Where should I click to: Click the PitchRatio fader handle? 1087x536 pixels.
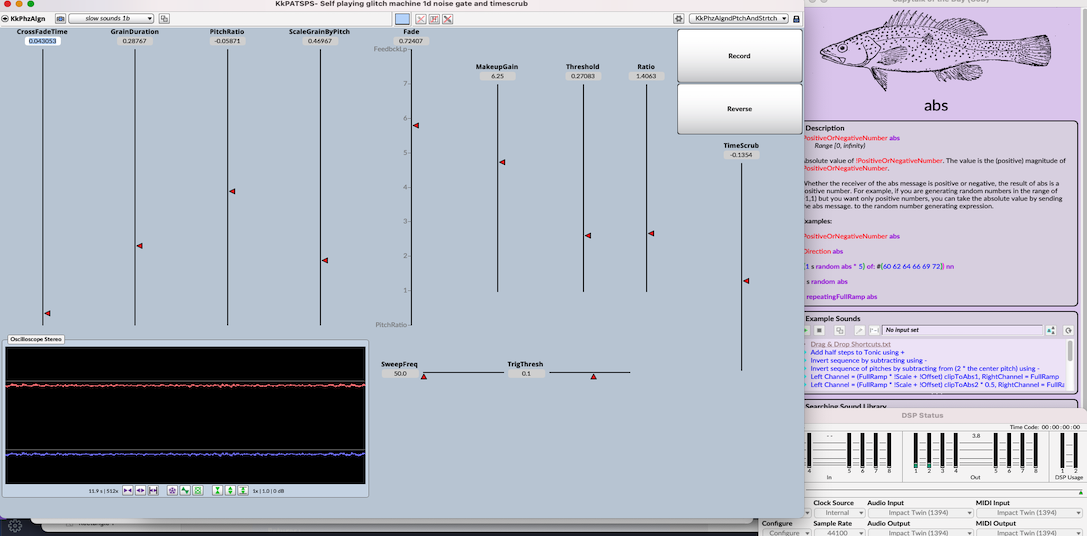232,191
